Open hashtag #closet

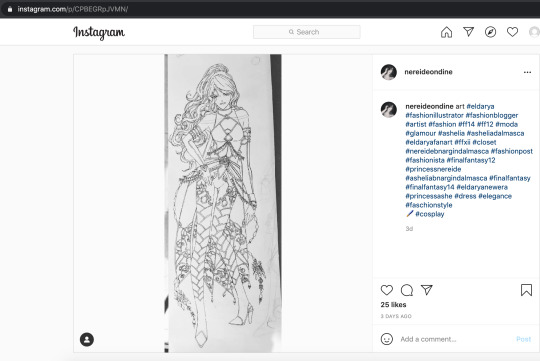tap(484, 142)
